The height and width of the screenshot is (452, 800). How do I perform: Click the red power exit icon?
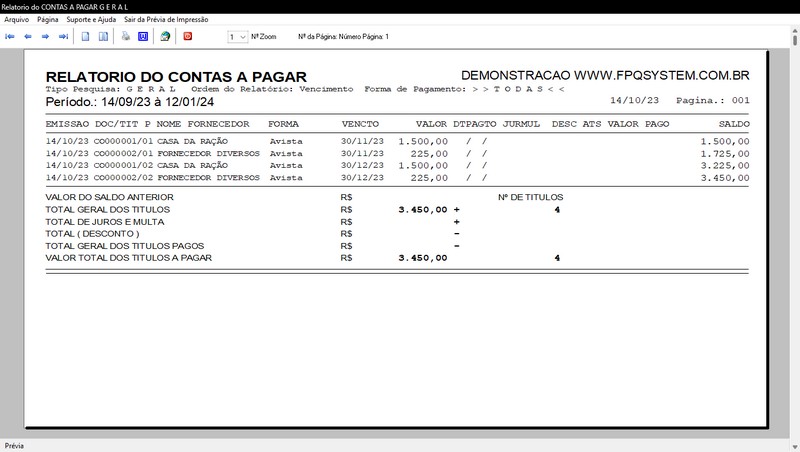point(188,36)
